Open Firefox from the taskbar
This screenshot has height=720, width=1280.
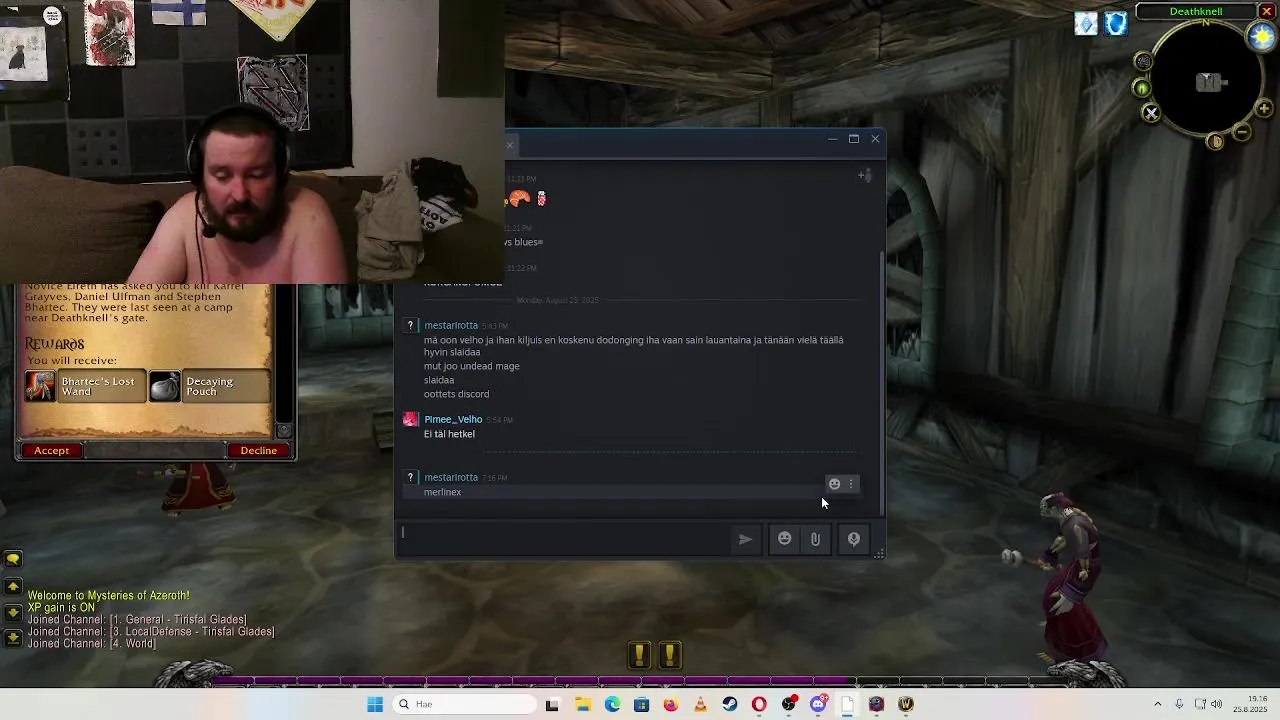tap(671, 704)
